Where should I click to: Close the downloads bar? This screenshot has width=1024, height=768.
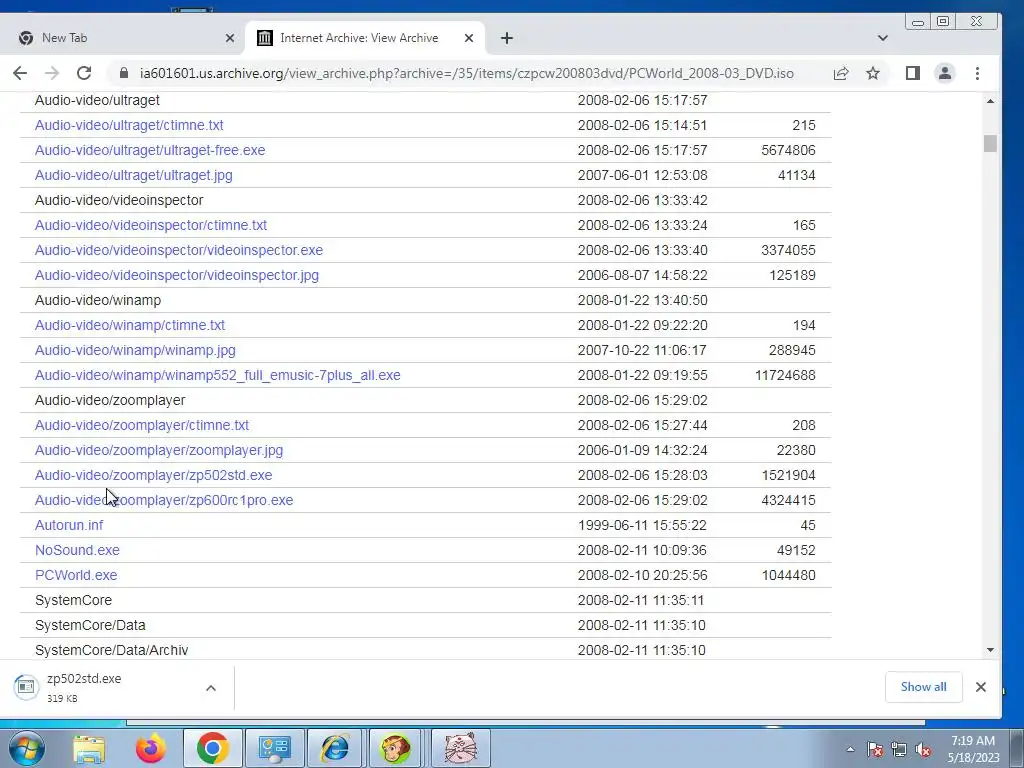click(x=981, y=687)
